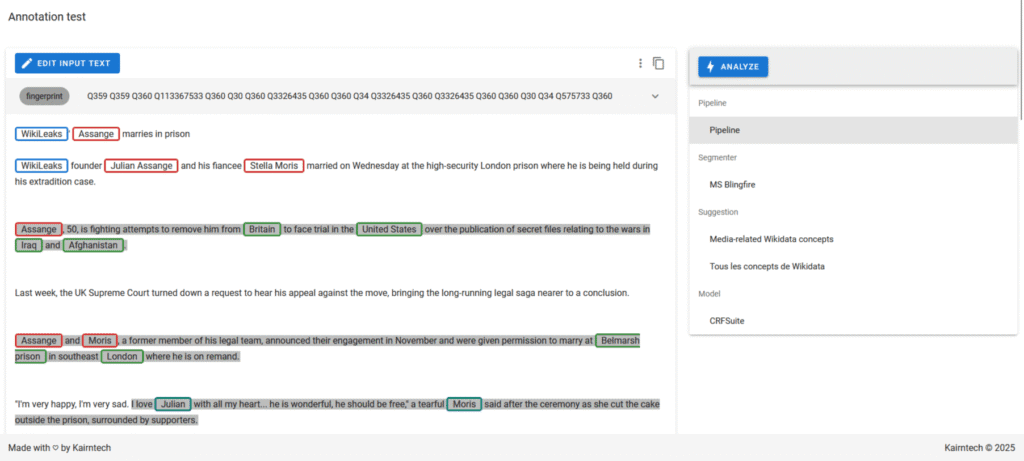Select the Pipeline item in the list
This screenshot has width=1024, height=461.
(723, 130)
